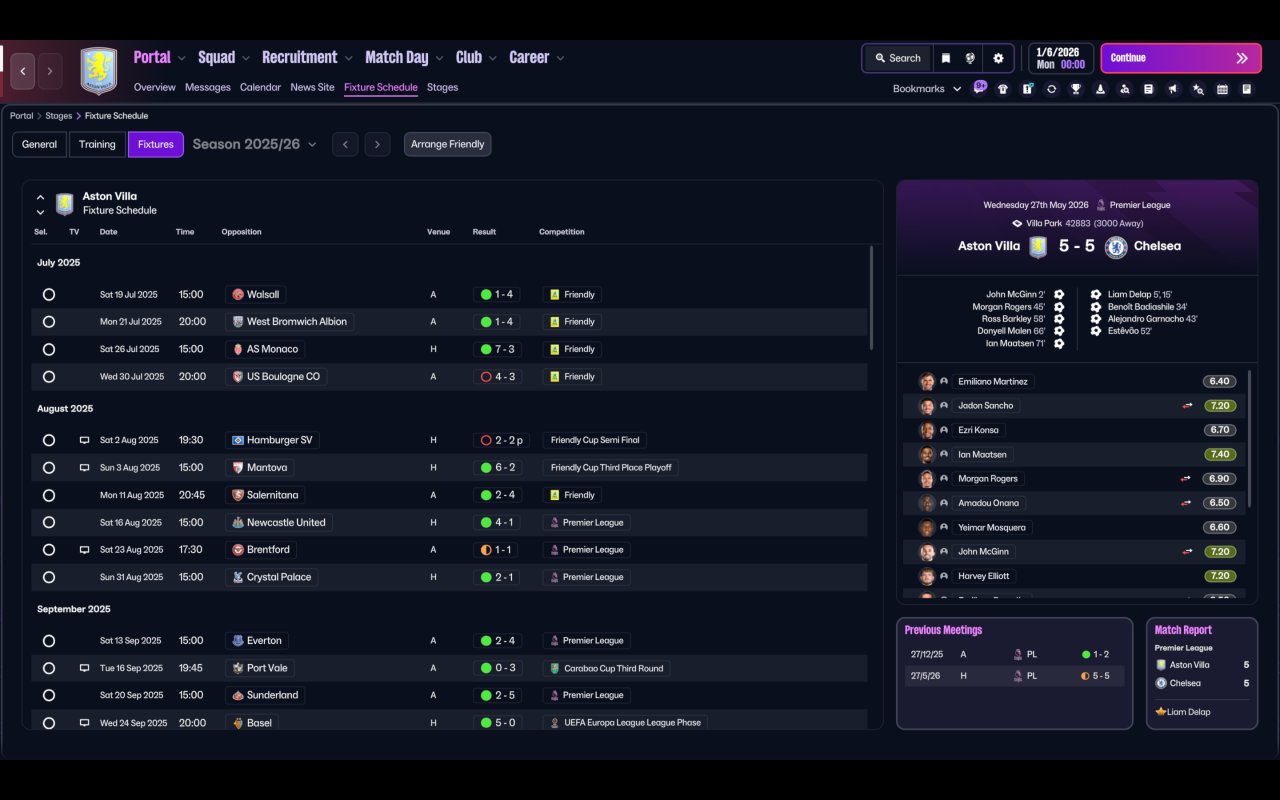Click the date and time display 1/6/2026
The image size is (1280, 800).
(1060, 58)
